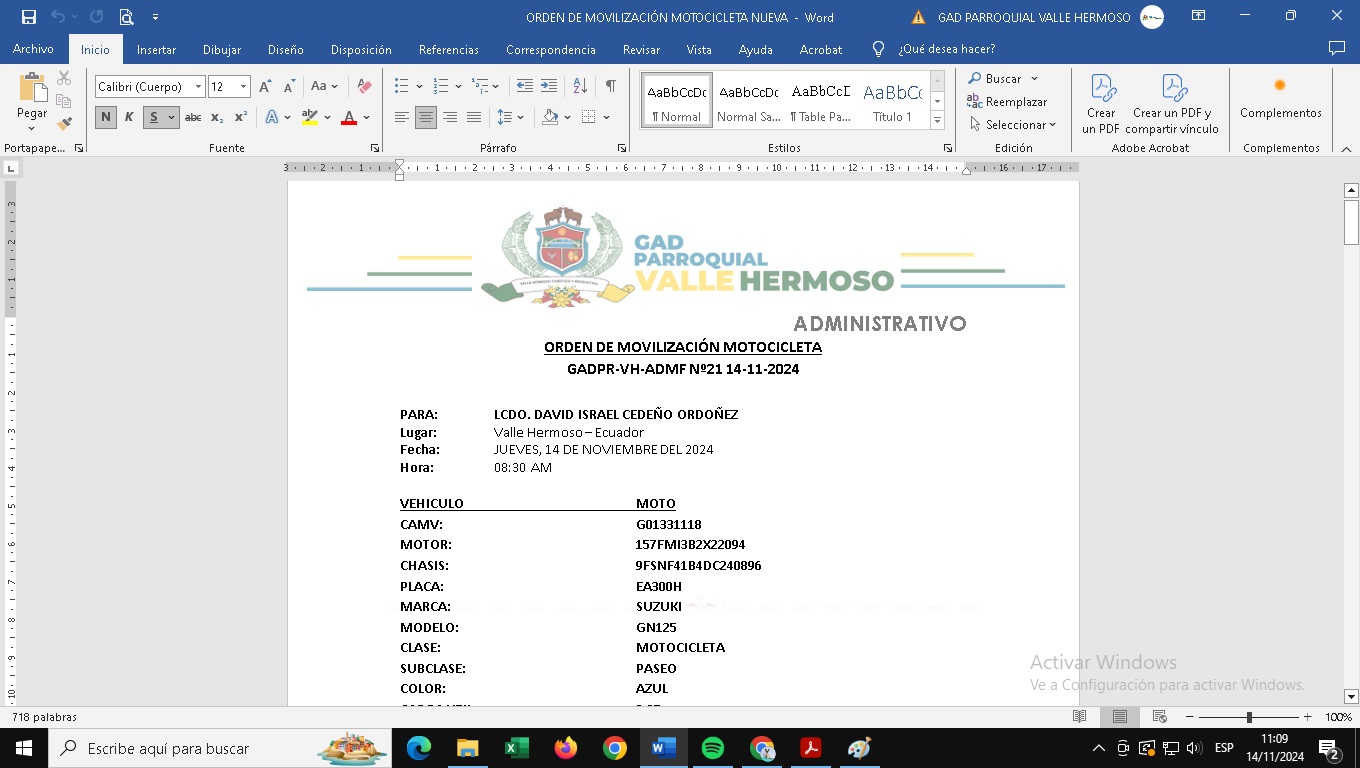This screenshot has width=1360, height=768.
Task: Click the Save icon in title bar
Action: pyautogui.click(x=28, y=17)
